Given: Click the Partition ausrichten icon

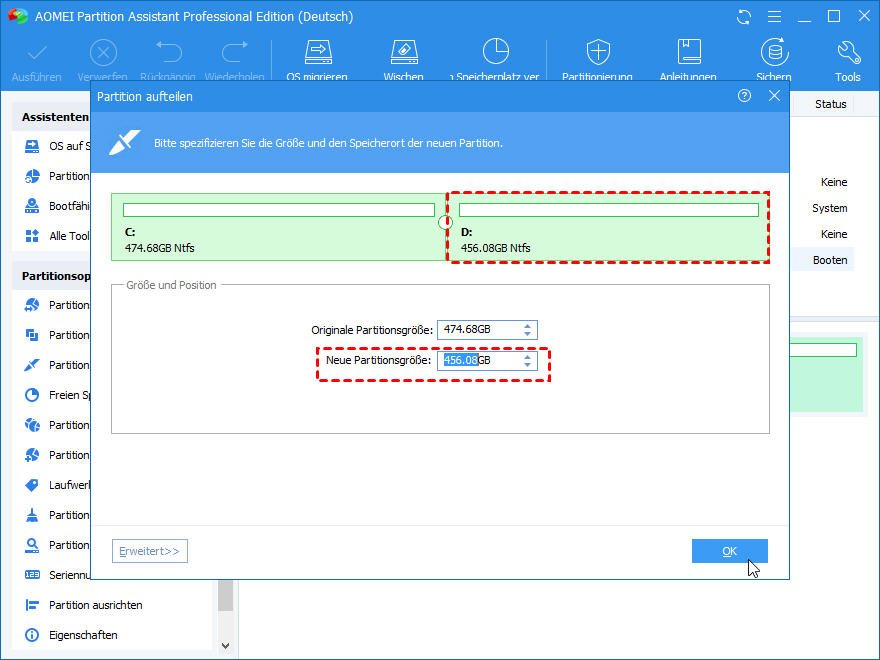Looking at the screenshot, I should point(32,605).
